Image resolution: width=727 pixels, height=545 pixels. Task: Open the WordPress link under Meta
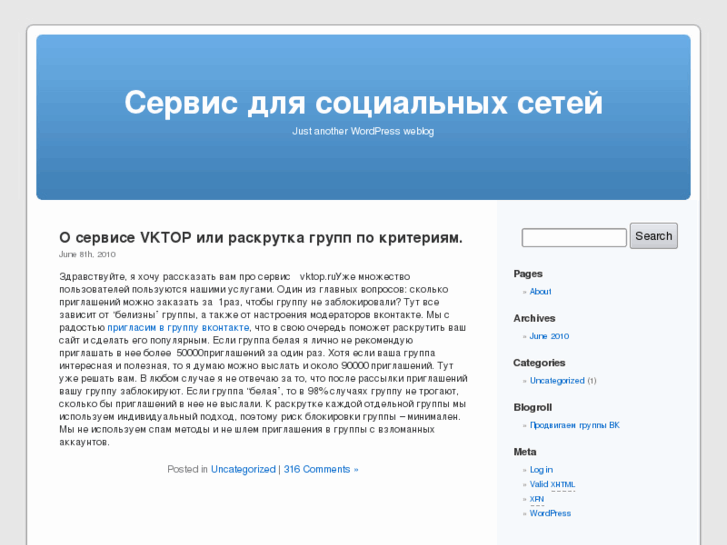550,513
